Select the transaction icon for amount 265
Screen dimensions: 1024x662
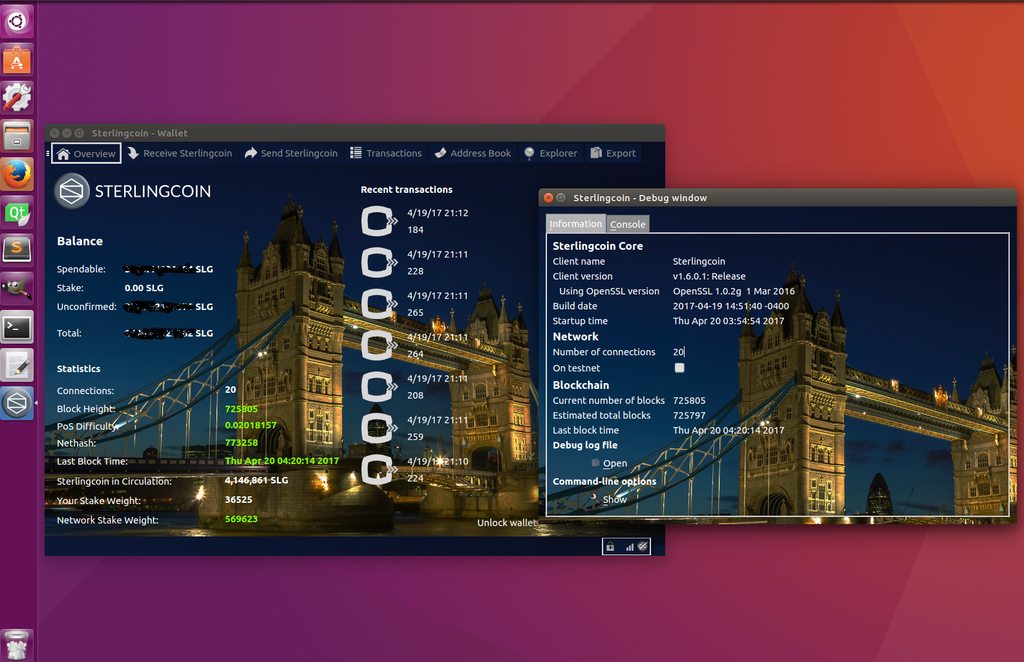(x=378, y=304)
